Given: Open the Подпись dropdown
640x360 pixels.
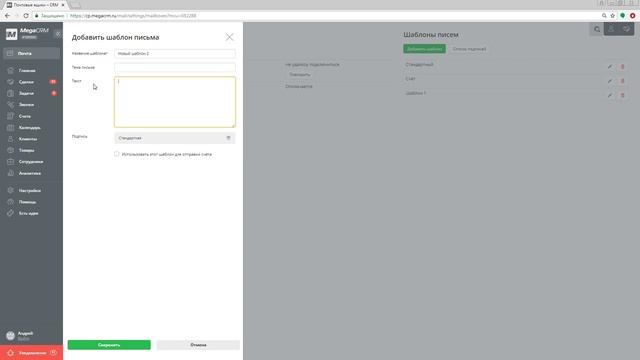Looking at the screenshot, I should (175, 138).
